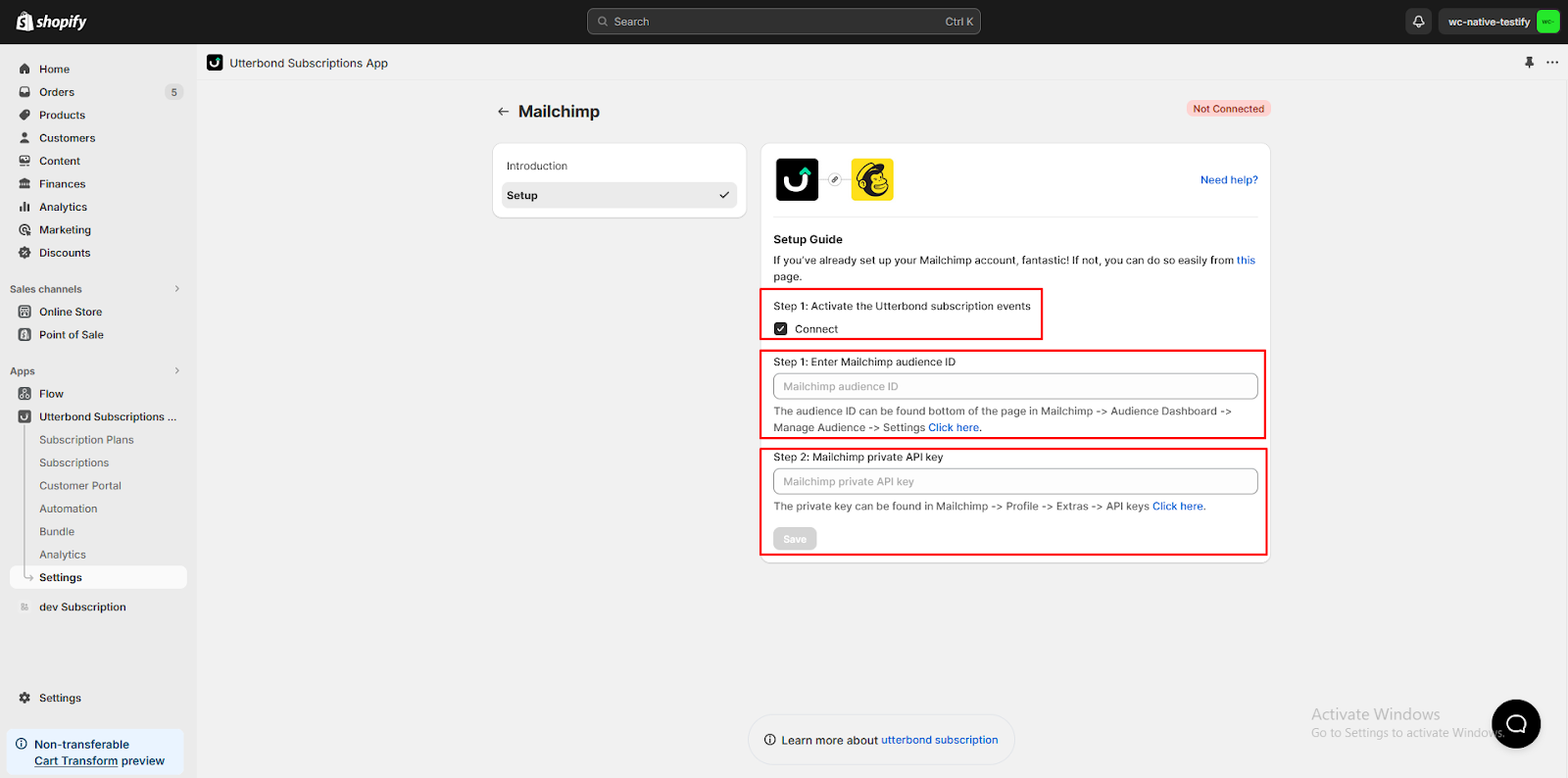Open the wc-native-testify account menu
The height and width of the screenshot is (778, 1568).
click(1499, 22)
